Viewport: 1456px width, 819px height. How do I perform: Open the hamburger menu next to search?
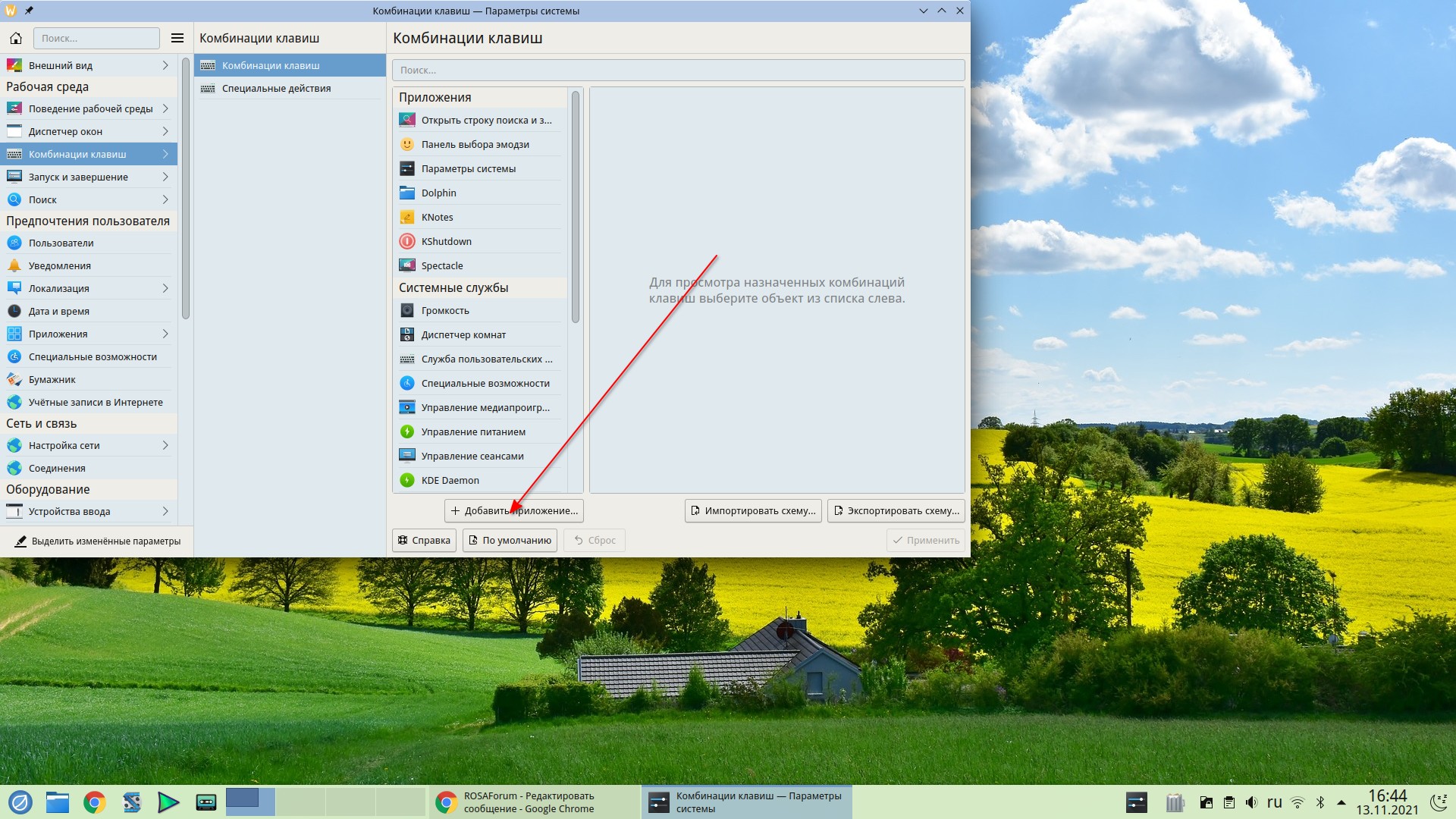(x=177, y=38)
